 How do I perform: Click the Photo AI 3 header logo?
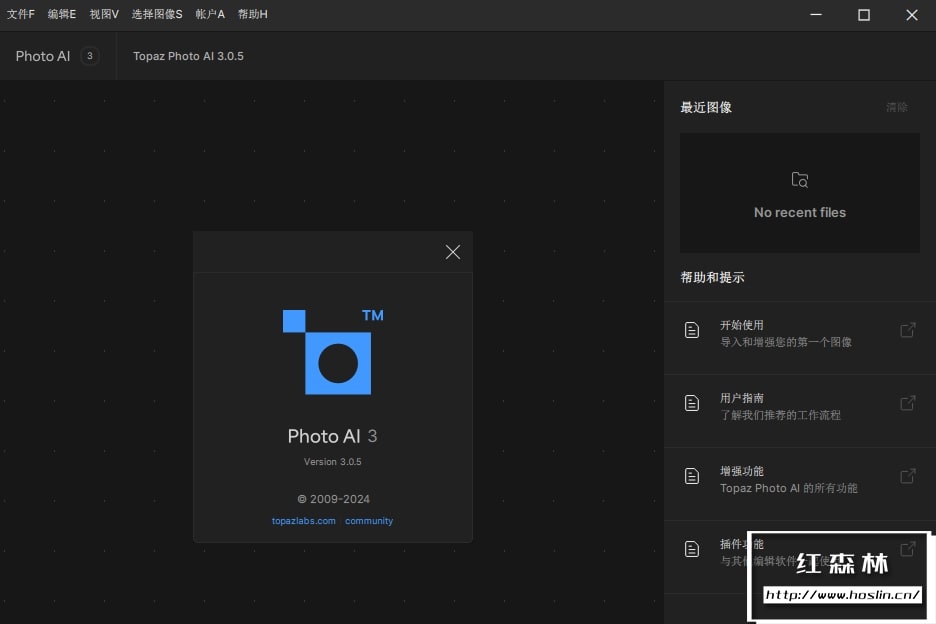[x=57, y=56]
